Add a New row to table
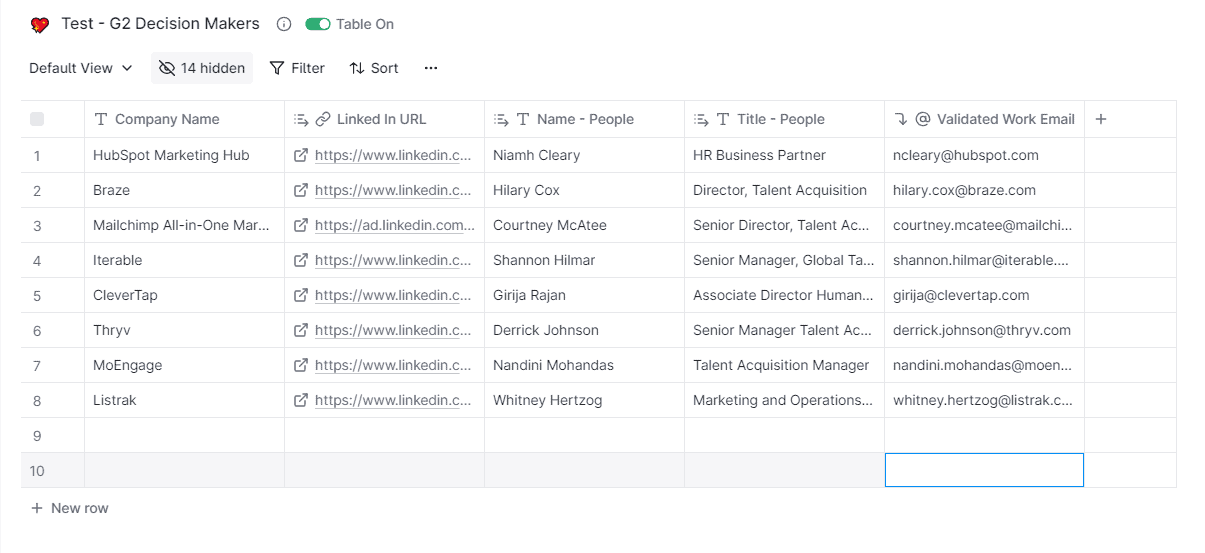Viewport: 1205px width, 553px height. point(70,508)
